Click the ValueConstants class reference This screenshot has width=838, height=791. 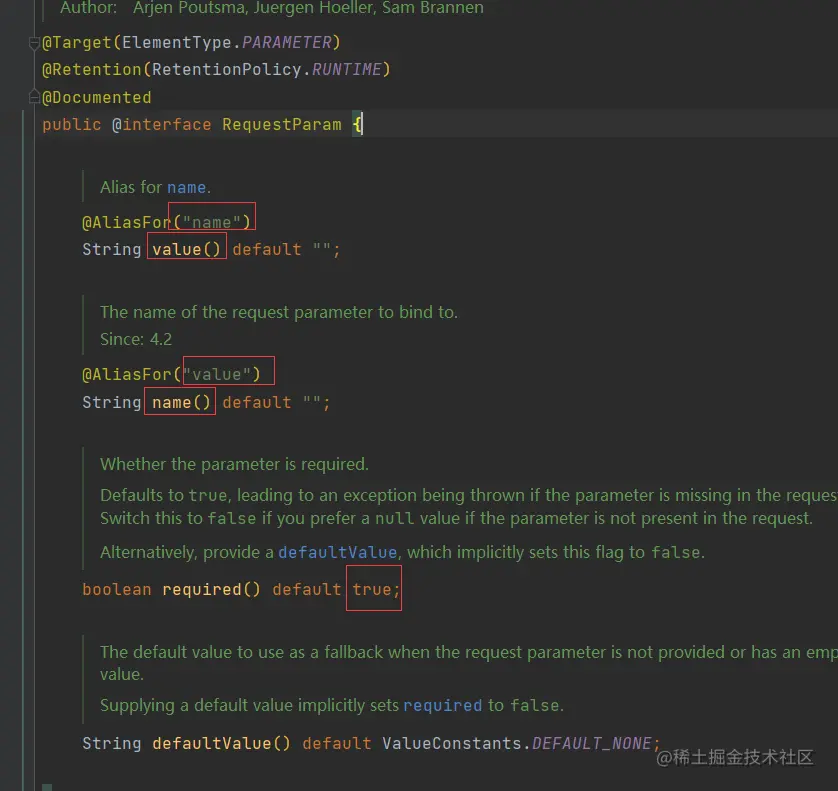(x=452, y=743)
